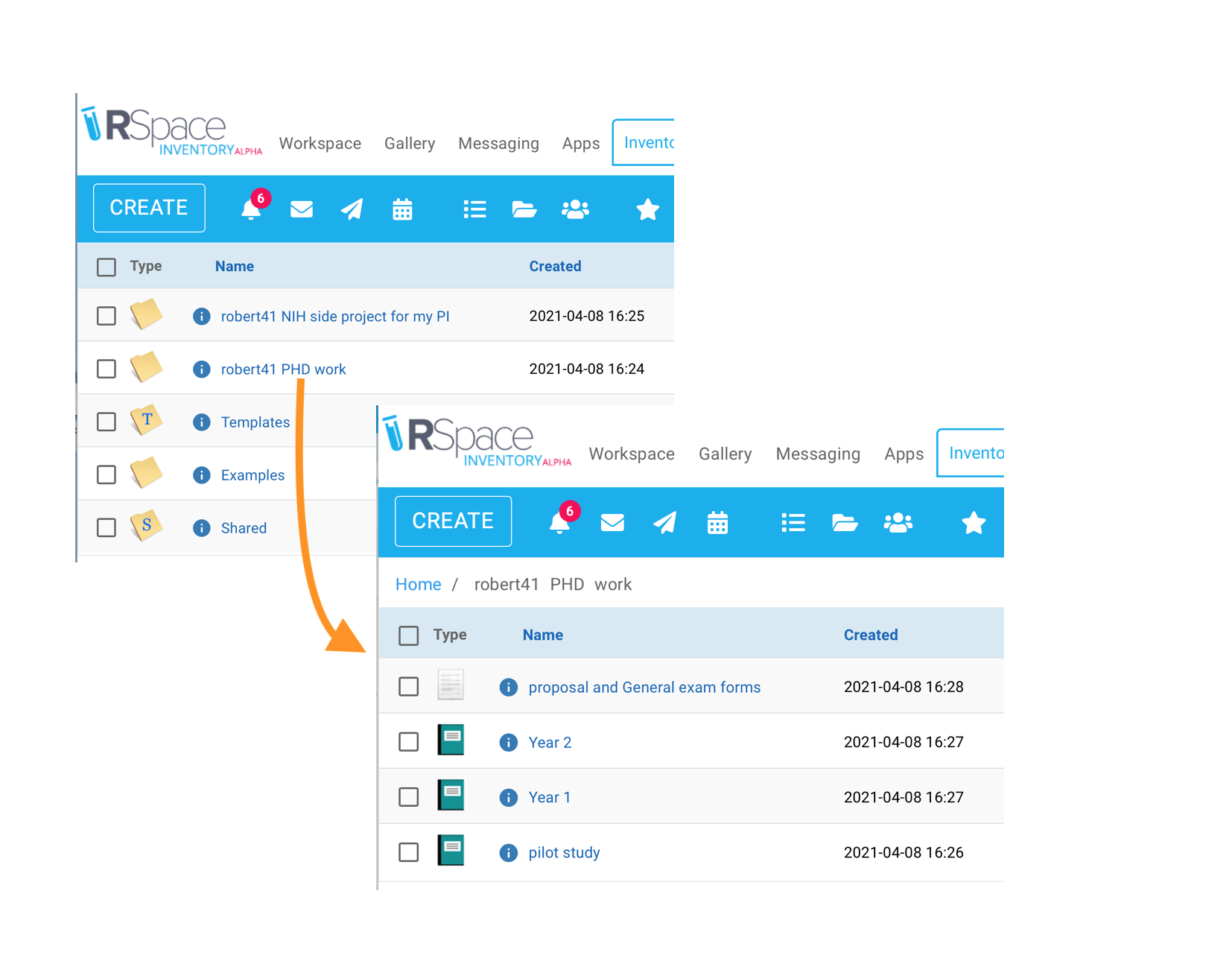Sort by Created in front window
The width and height of the screenshot is (1232, 961).
(x=870, y=635)
